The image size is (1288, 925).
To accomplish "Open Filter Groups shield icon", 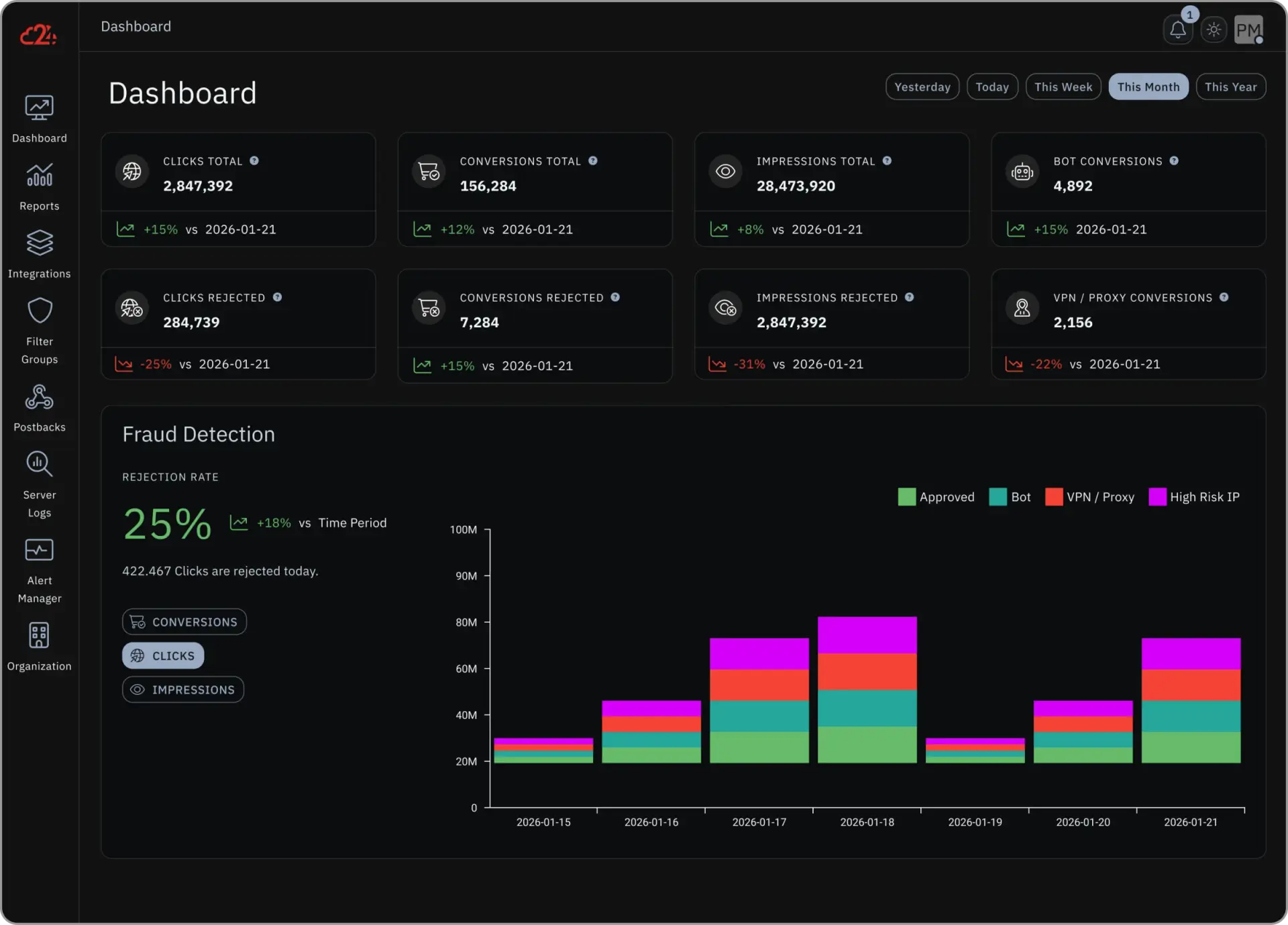I will point(39,311).
